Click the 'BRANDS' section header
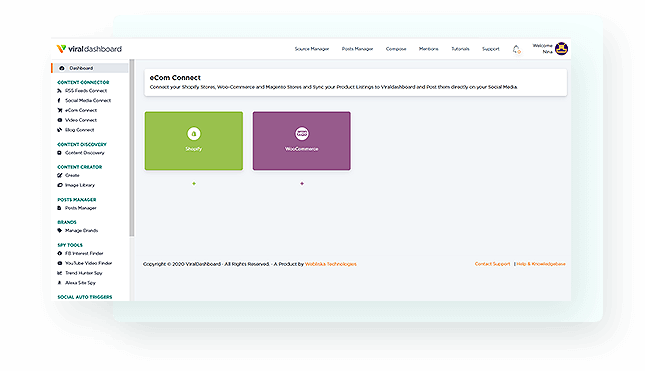The image size is (645, 371). [67, 222]
